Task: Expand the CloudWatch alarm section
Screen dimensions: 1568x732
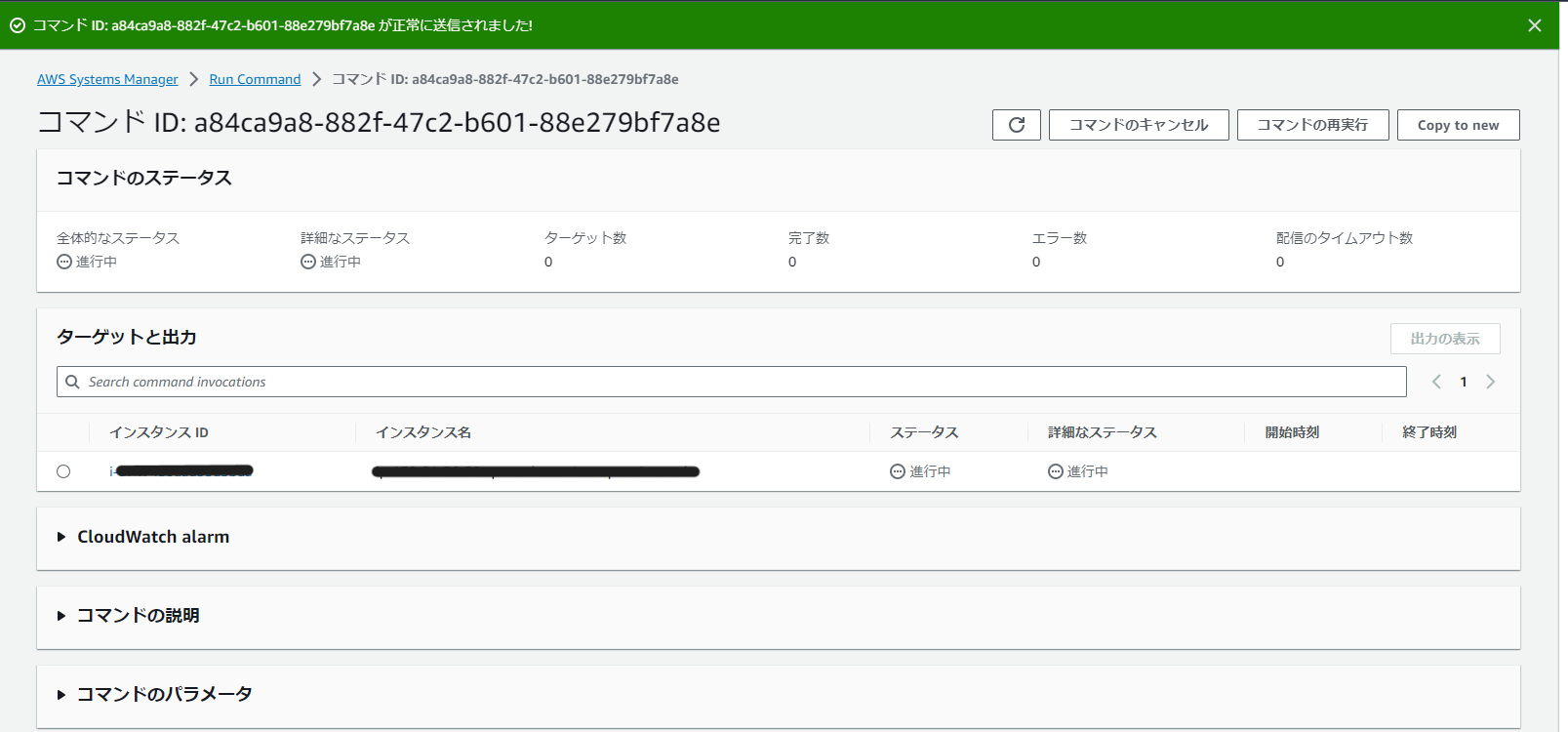Action: pyautogui.click(x=61, y=537)
